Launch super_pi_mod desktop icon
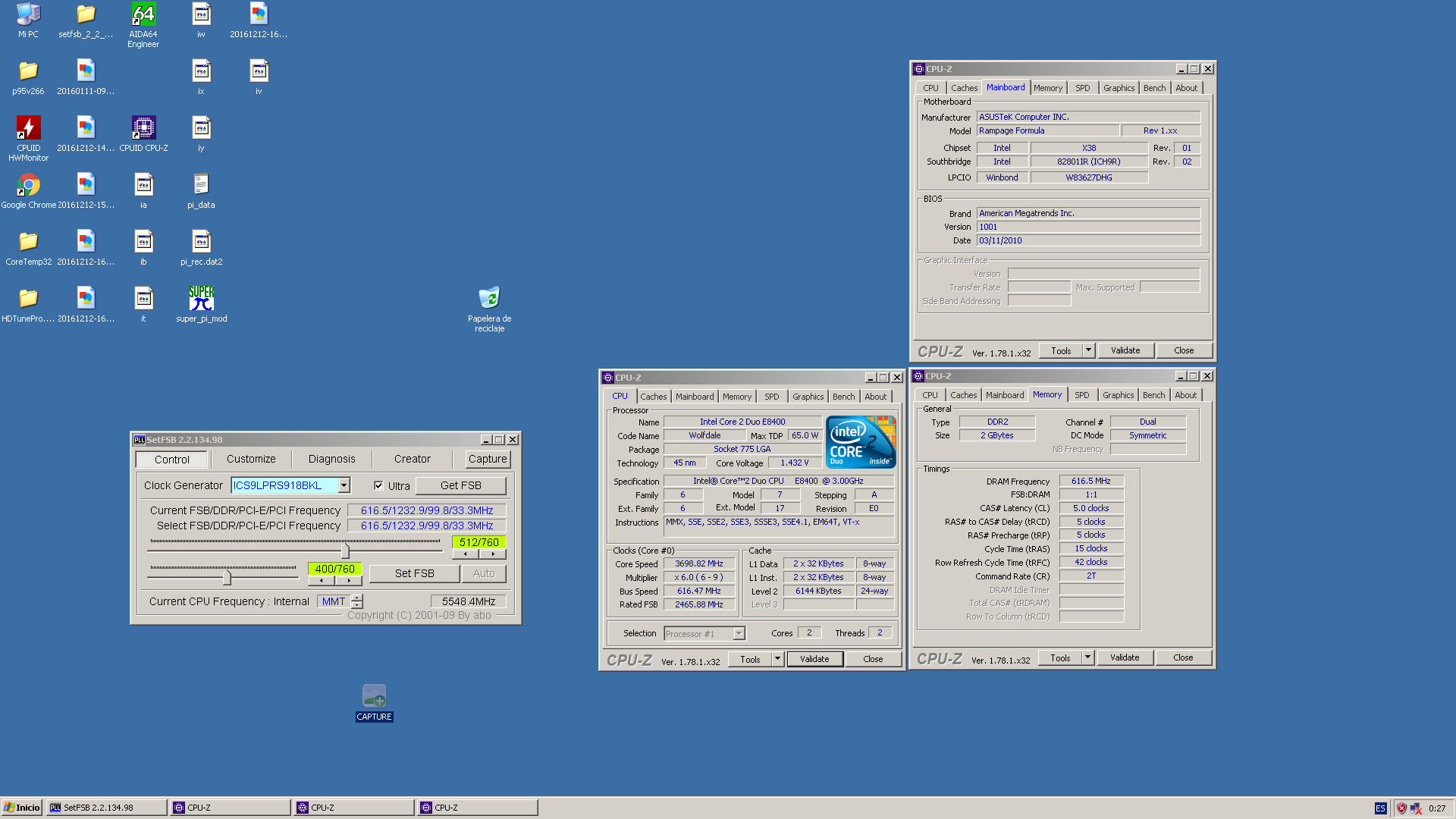The image size is (1456, 819). click(201, 305)
